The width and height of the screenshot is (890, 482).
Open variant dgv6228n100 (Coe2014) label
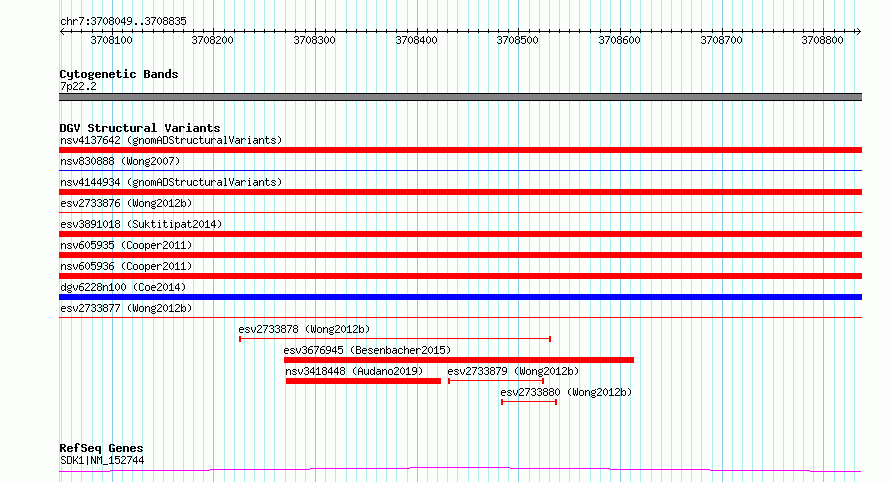pos(123,287)
